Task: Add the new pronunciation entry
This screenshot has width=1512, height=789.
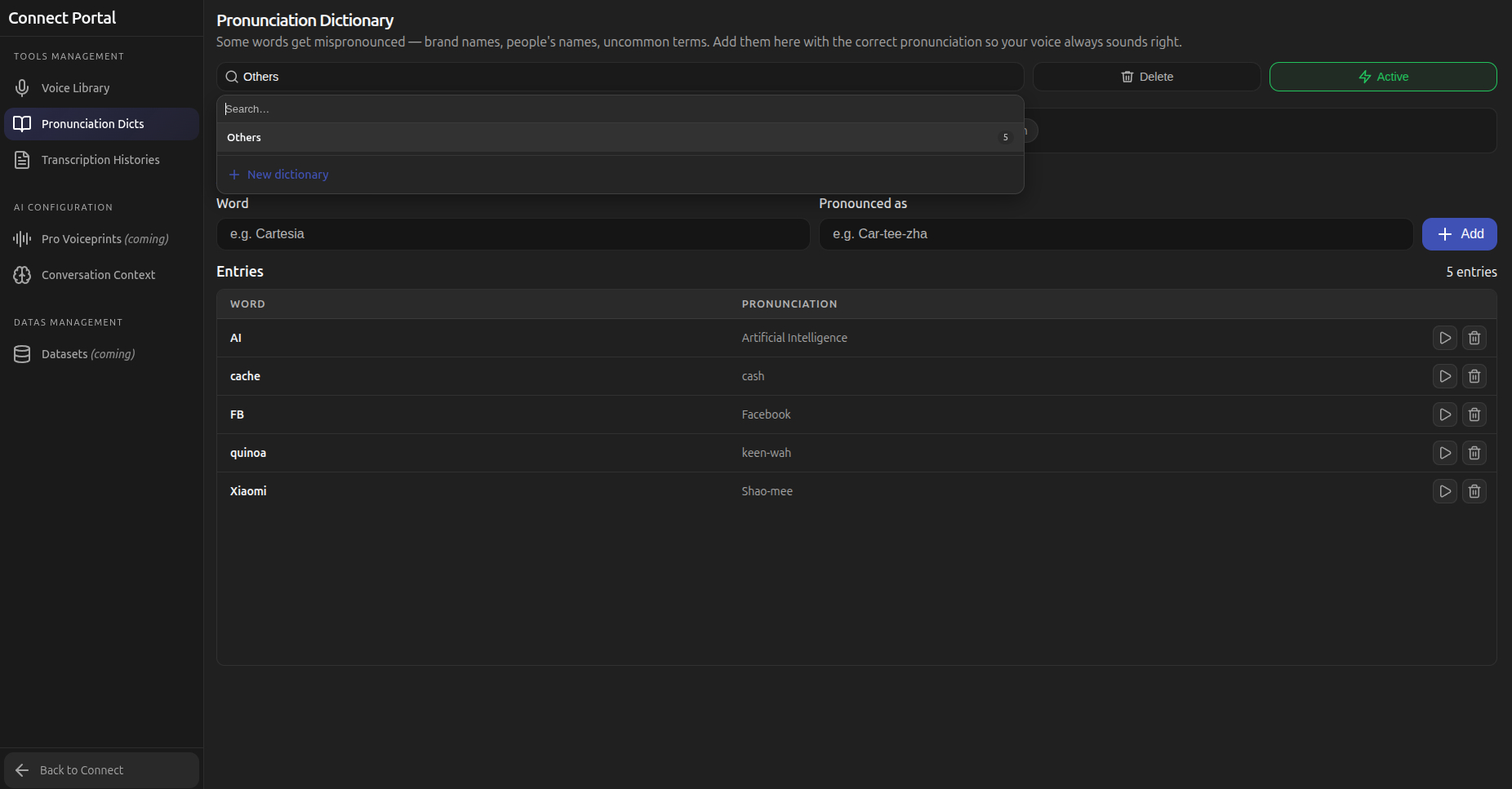Action: pos(1459,234)
